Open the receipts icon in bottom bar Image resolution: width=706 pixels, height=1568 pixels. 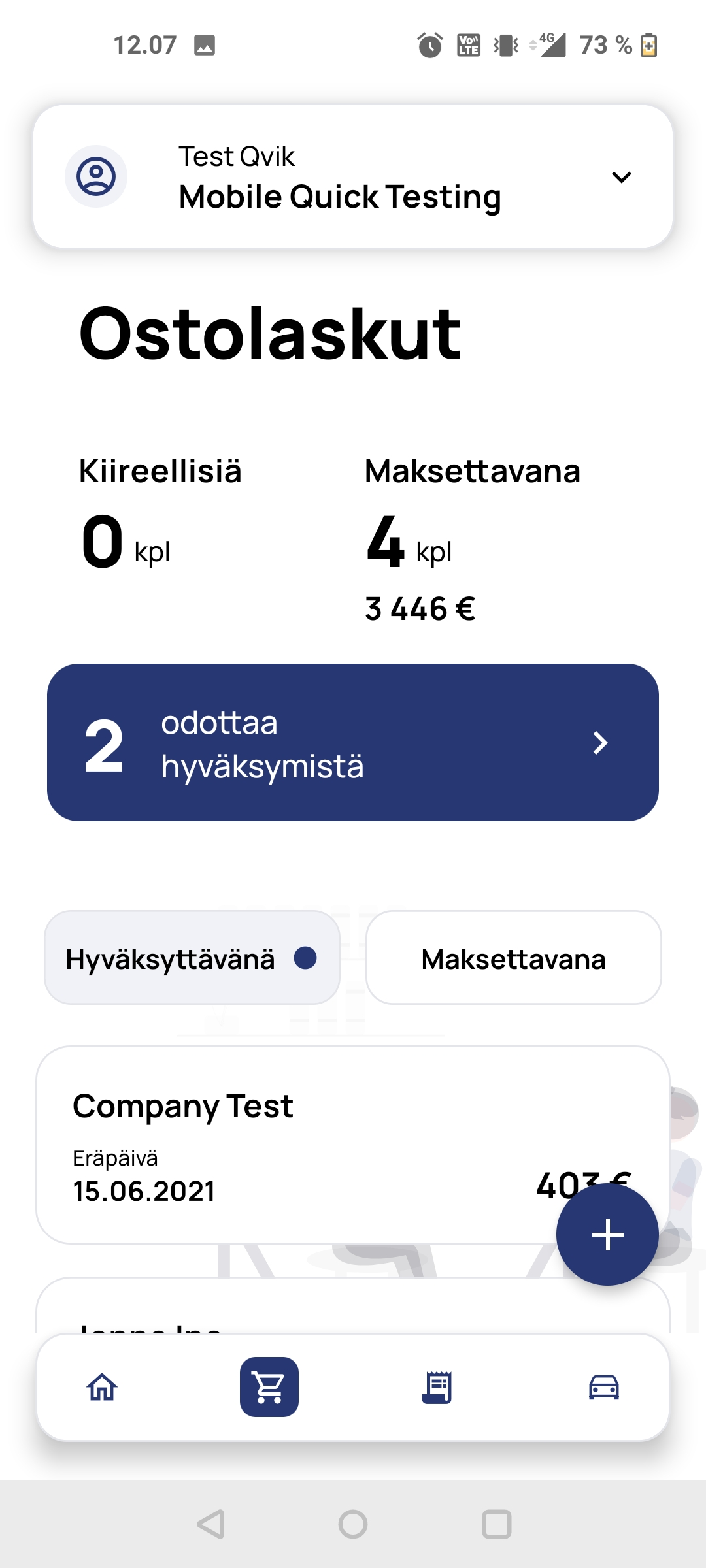click(x=437, y=1387)
